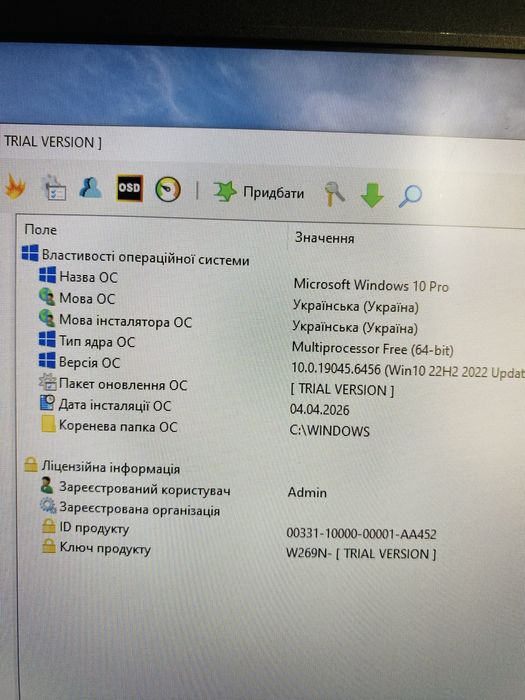
Task: Click the padlock icon beside Ключ продукту
Action: coord(49,546)
